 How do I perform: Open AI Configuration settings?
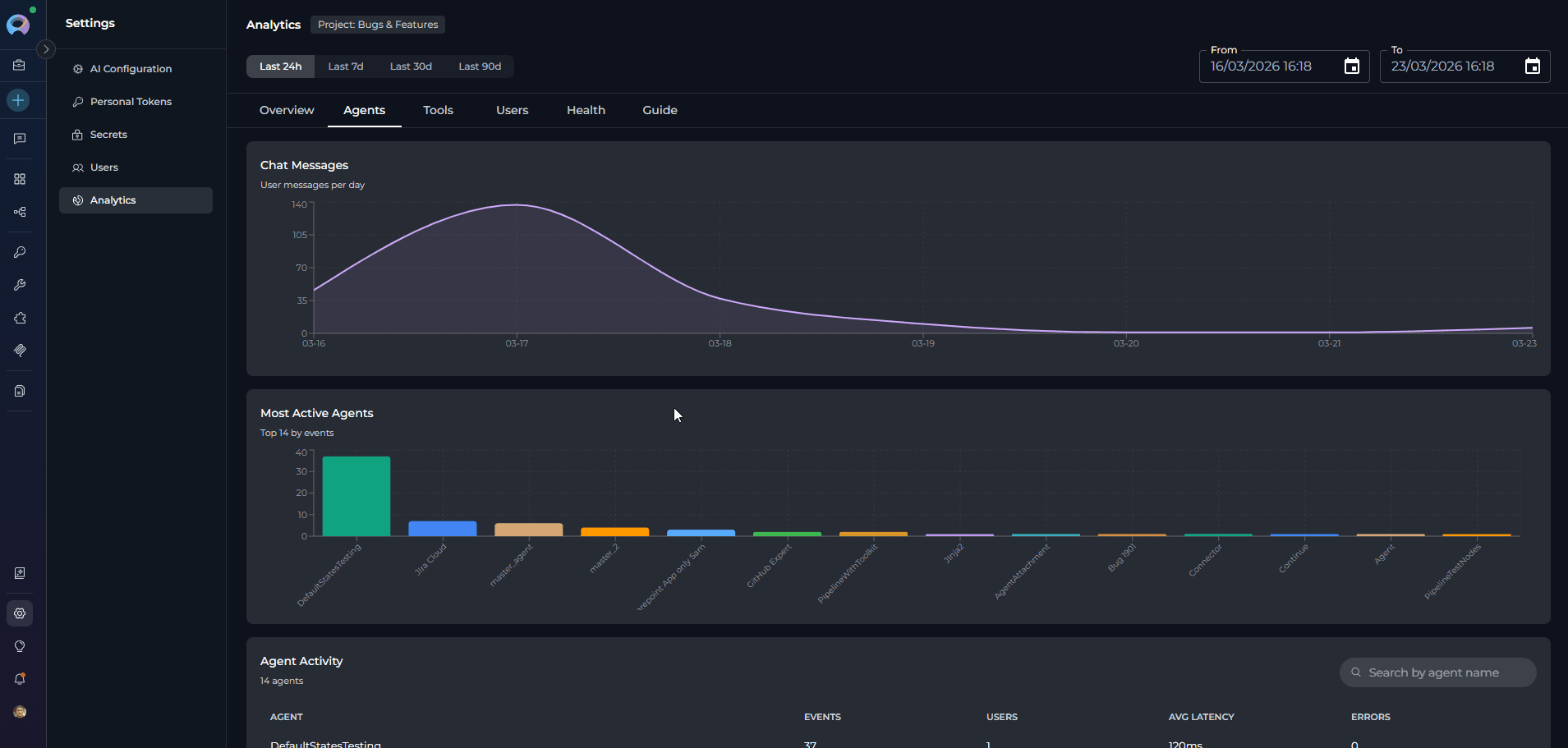coord(131,69)
